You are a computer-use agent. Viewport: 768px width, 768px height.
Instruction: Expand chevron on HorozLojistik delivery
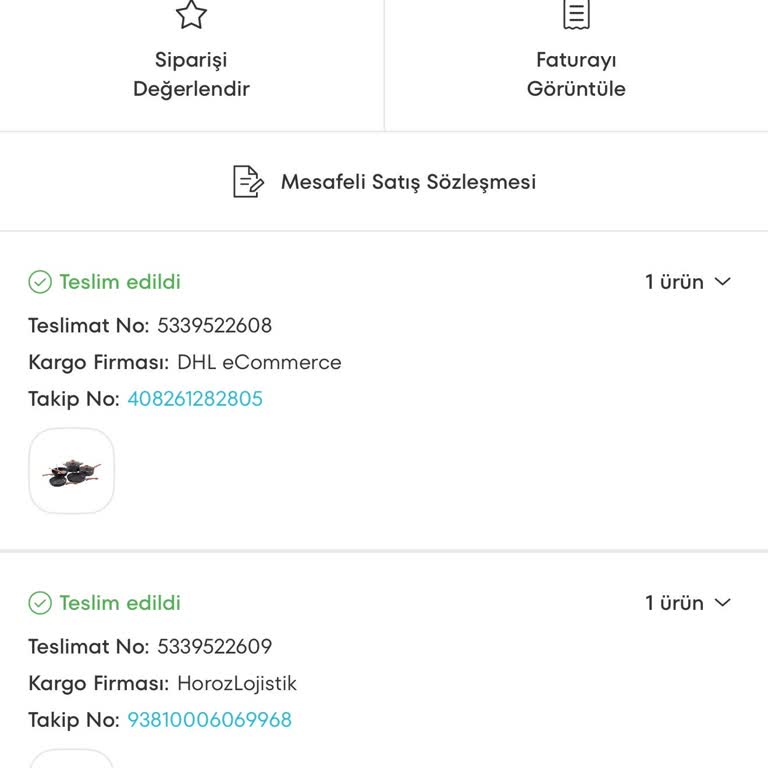(x=723, y=603)
